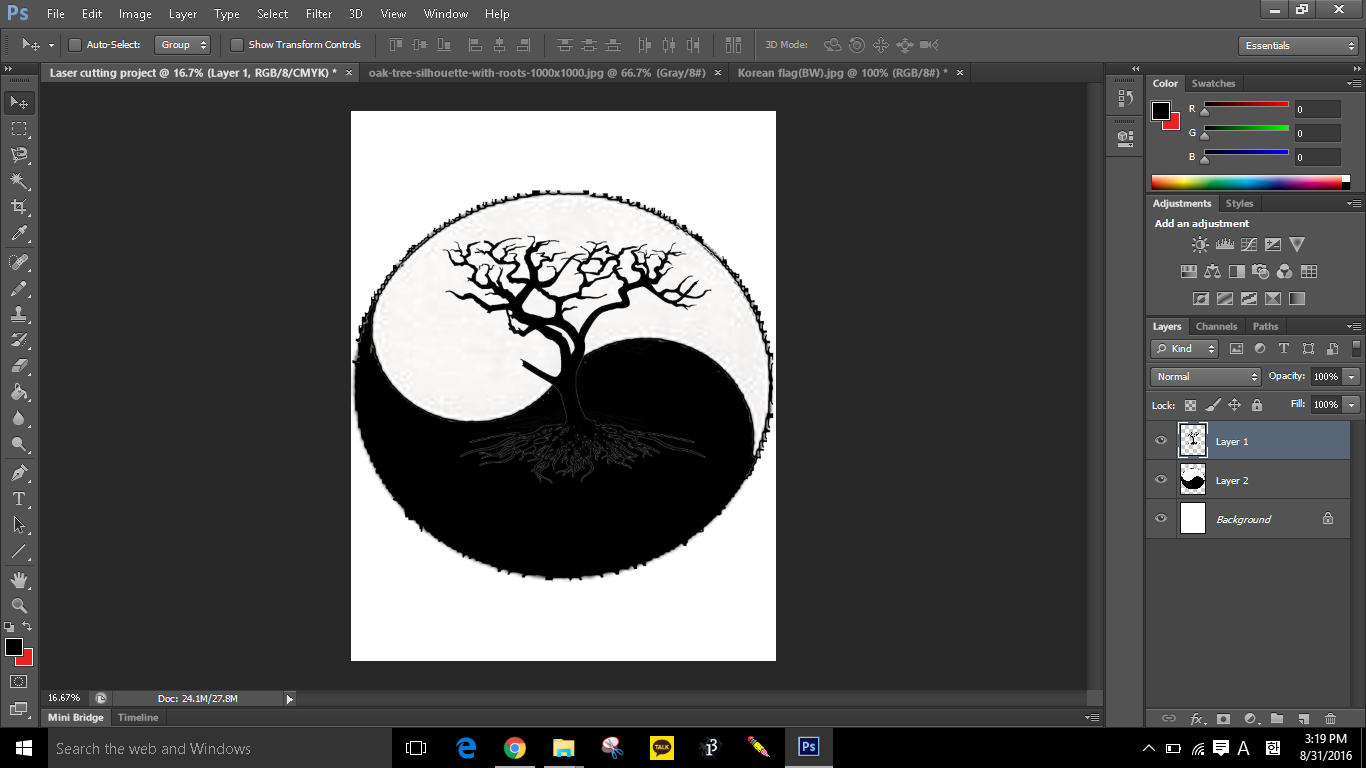This screenshot has height=768, width=1366.
Task: Select the Zoom tool
Action: coord(19,605)
